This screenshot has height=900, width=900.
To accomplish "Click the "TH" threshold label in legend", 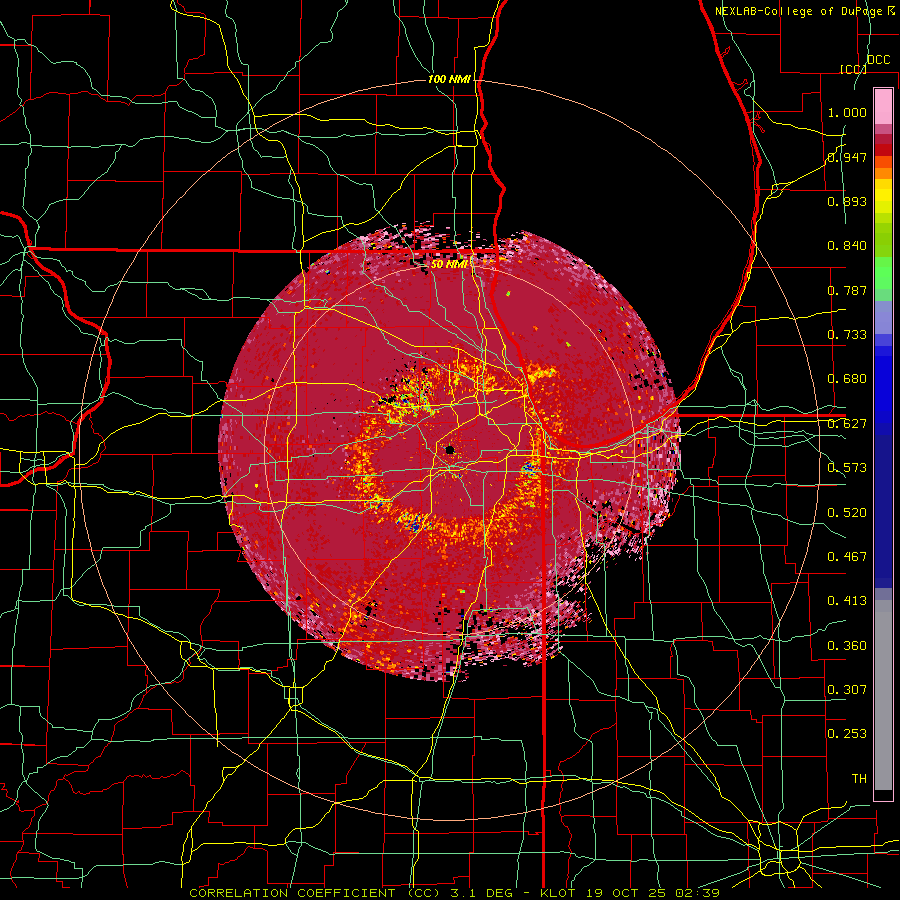I will coord(859,779).
